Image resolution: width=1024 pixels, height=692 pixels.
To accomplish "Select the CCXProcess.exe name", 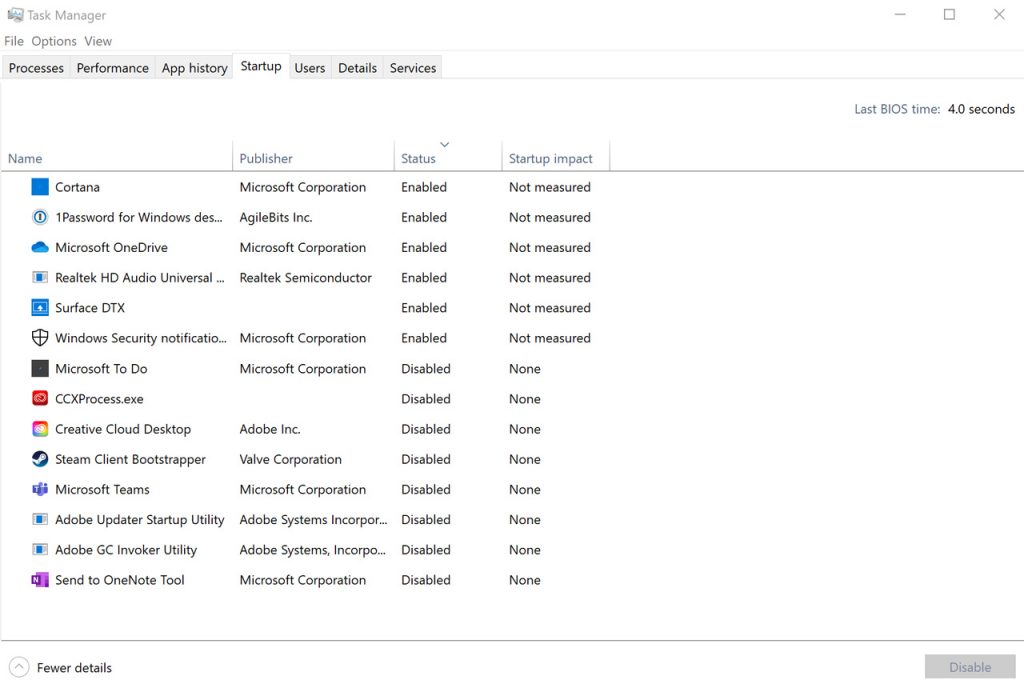I will 99,399.
